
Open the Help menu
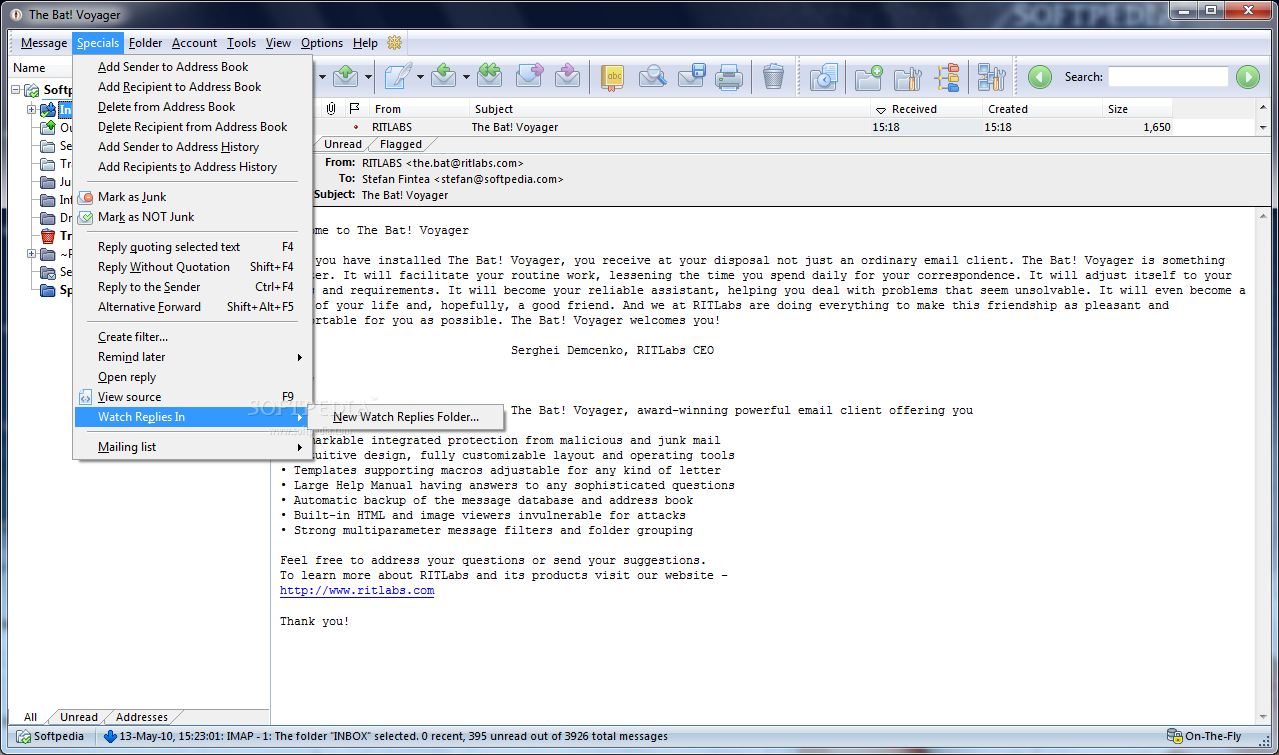click(365, 43)
